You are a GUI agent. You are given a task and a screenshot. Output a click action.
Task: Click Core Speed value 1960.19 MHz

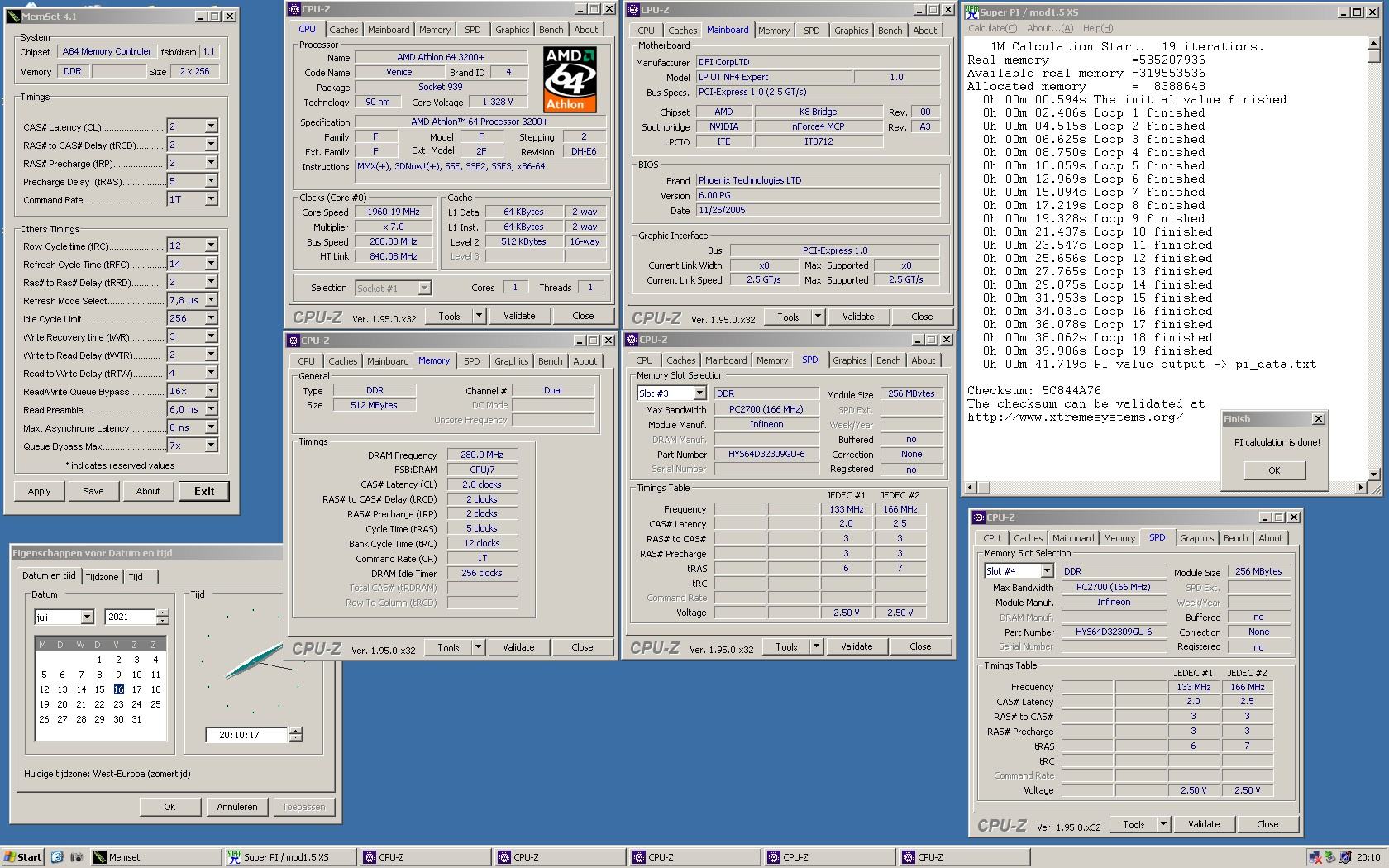click(x=394, y=212)
